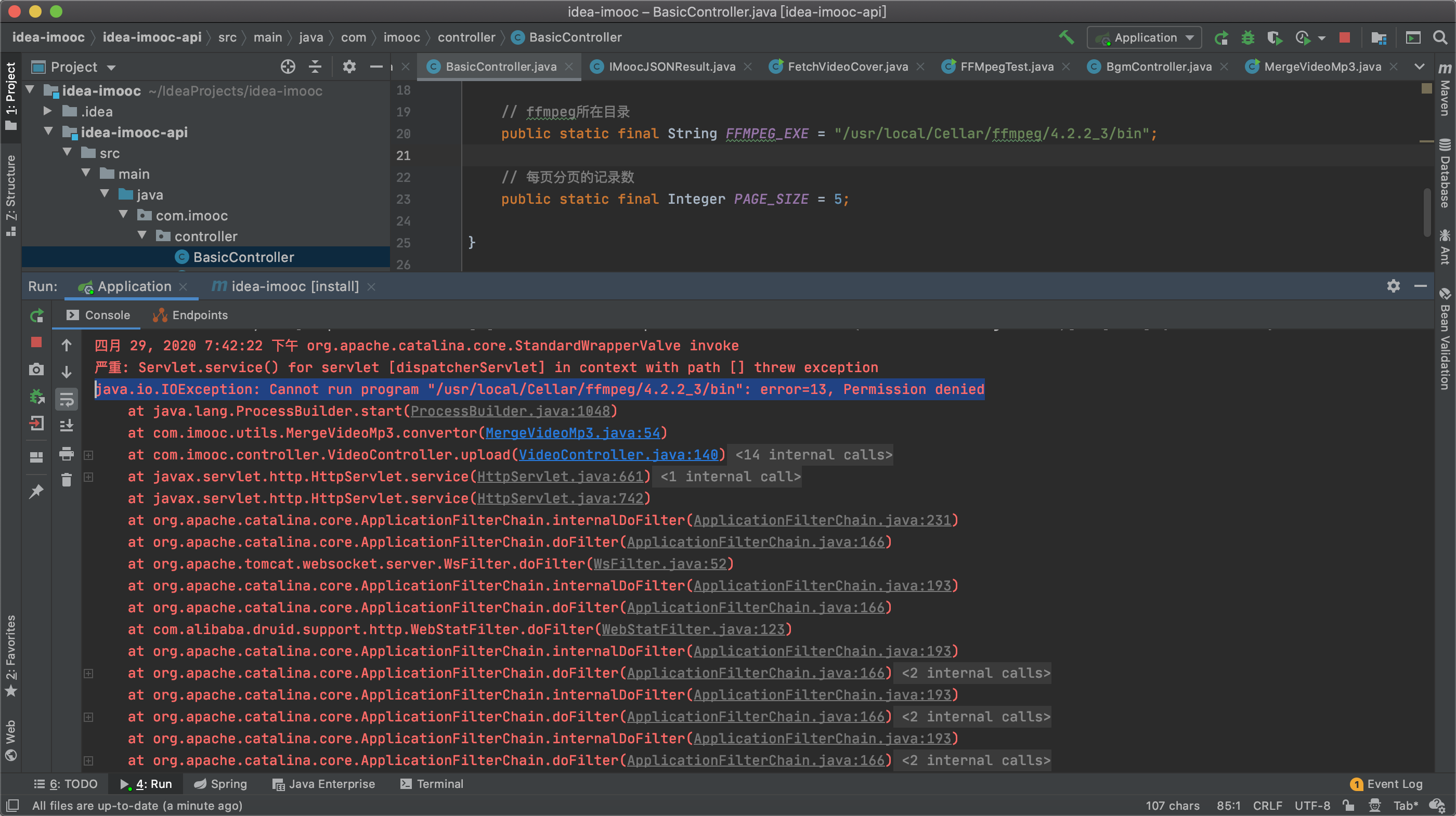Click the thread dump camera icon

(x=37, y=370)
